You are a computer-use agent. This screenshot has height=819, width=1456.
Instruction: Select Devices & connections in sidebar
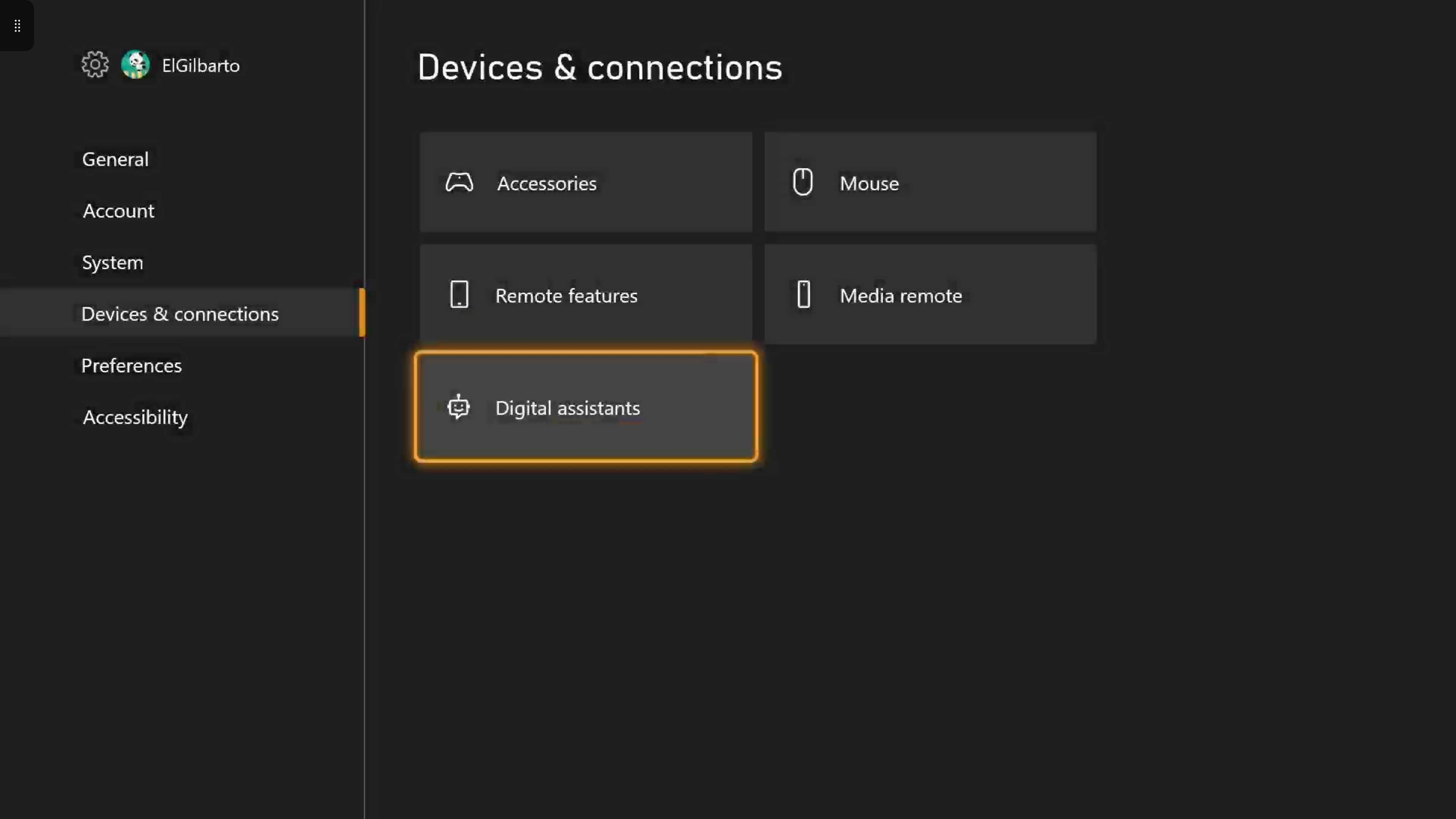(179, 314)
